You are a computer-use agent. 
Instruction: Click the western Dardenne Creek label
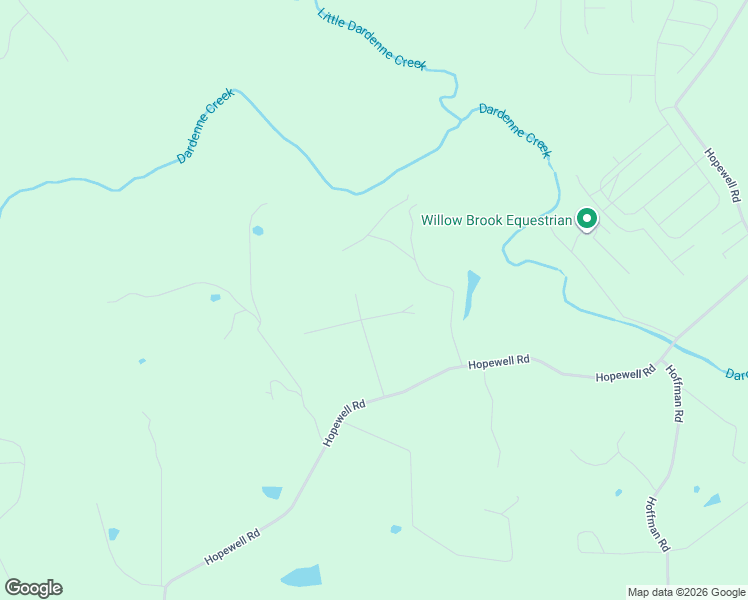pos(206,126)
